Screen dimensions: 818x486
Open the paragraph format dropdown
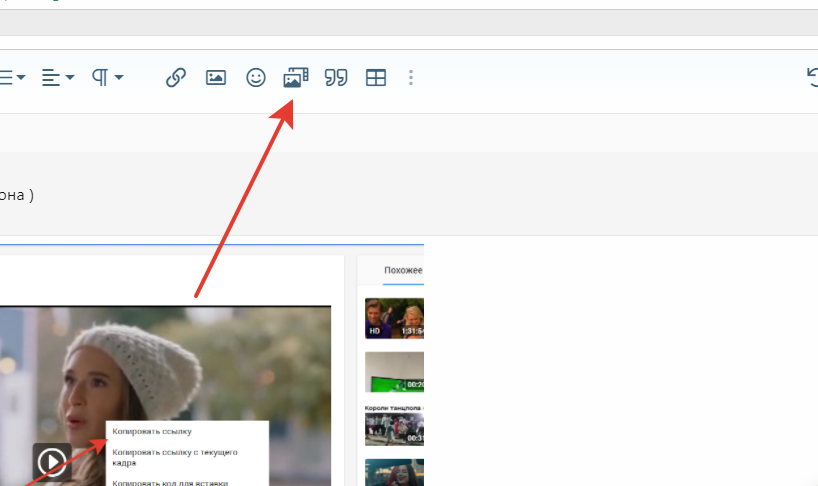pos(107,78)
